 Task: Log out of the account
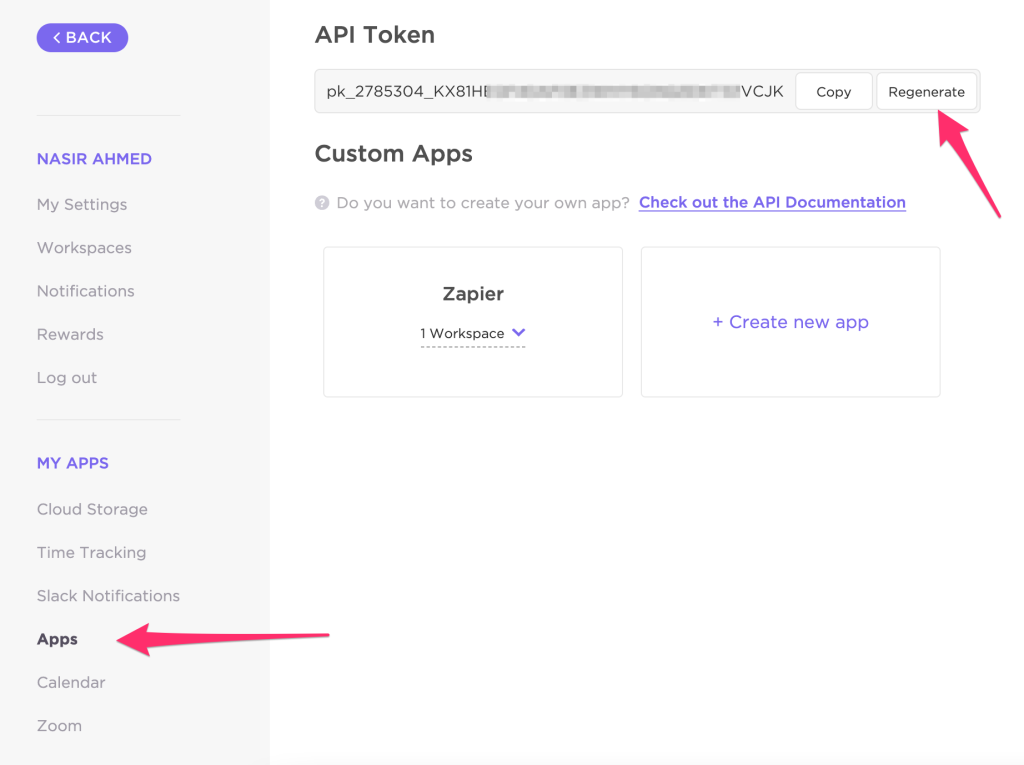[x=67, y=377]
